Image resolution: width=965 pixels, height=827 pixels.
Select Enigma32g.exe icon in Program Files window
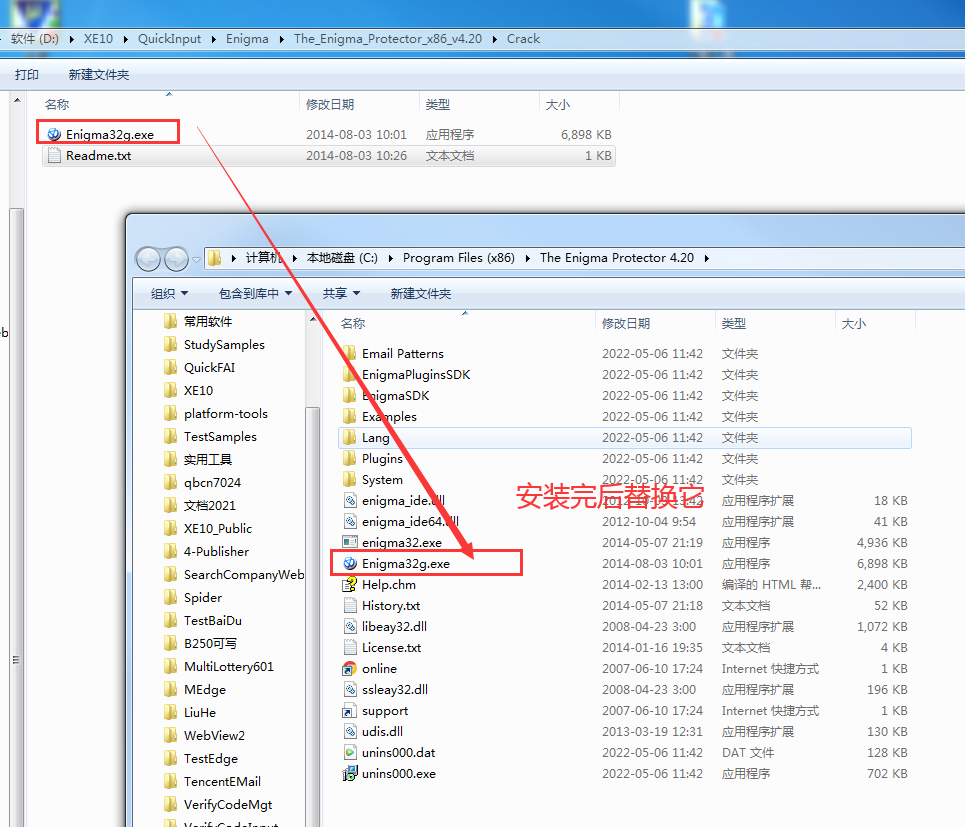click(350, 563)
